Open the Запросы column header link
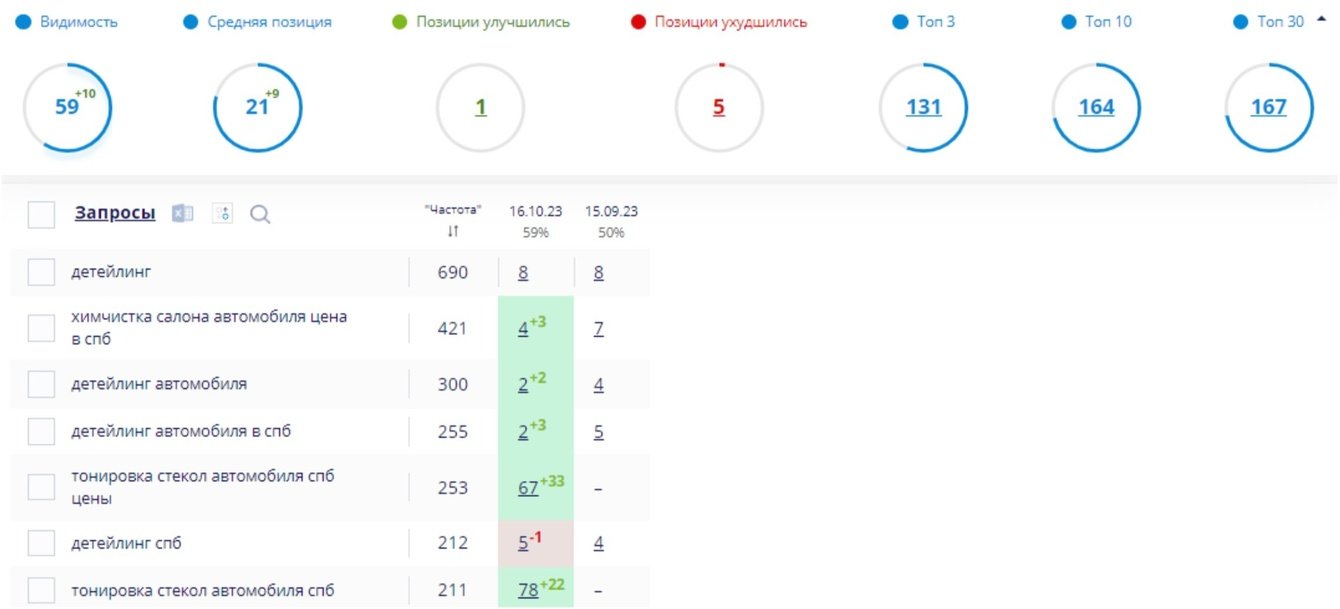The height and width of the screenshot is (609, 1340). click(x=115, y=213)
